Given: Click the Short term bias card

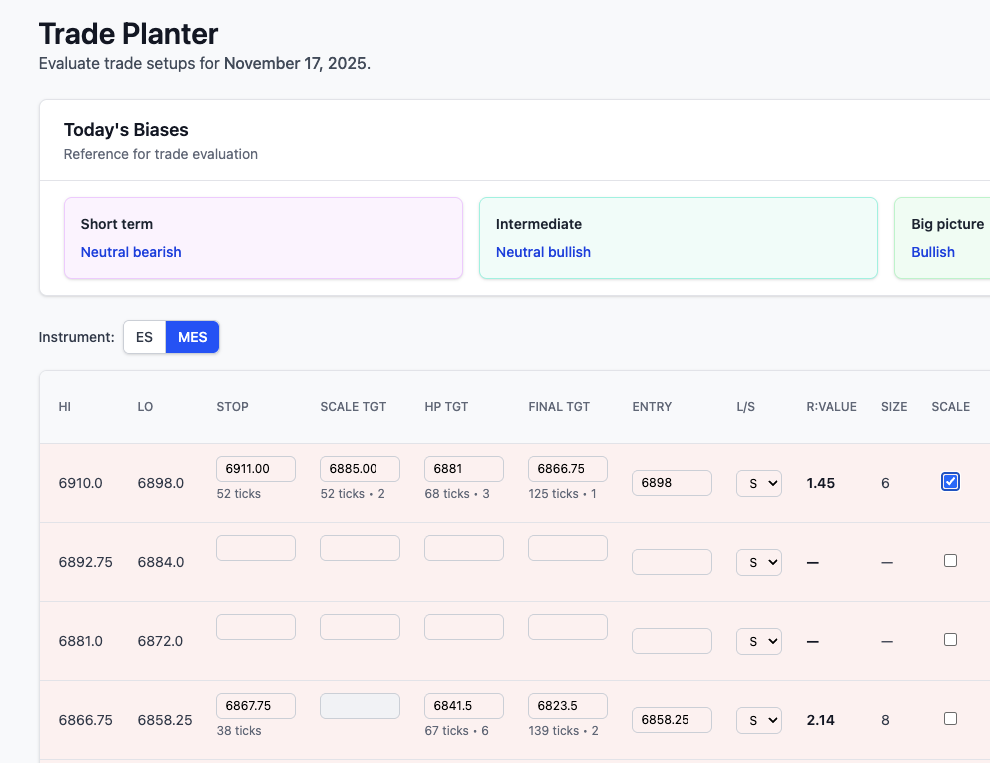Looking at the screenshot, I should tap(263, 238).
